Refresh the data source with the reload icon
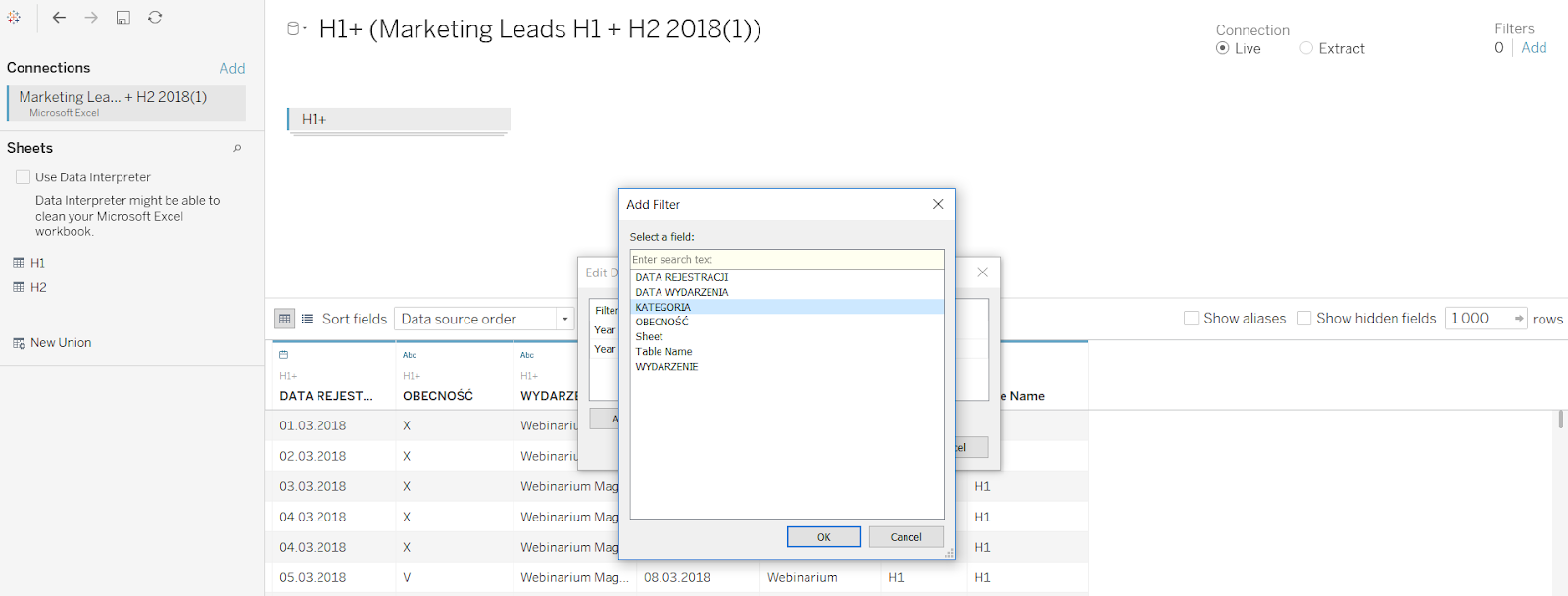Image resolution: width=1568 pixels, height=596 pixels. 155,18
